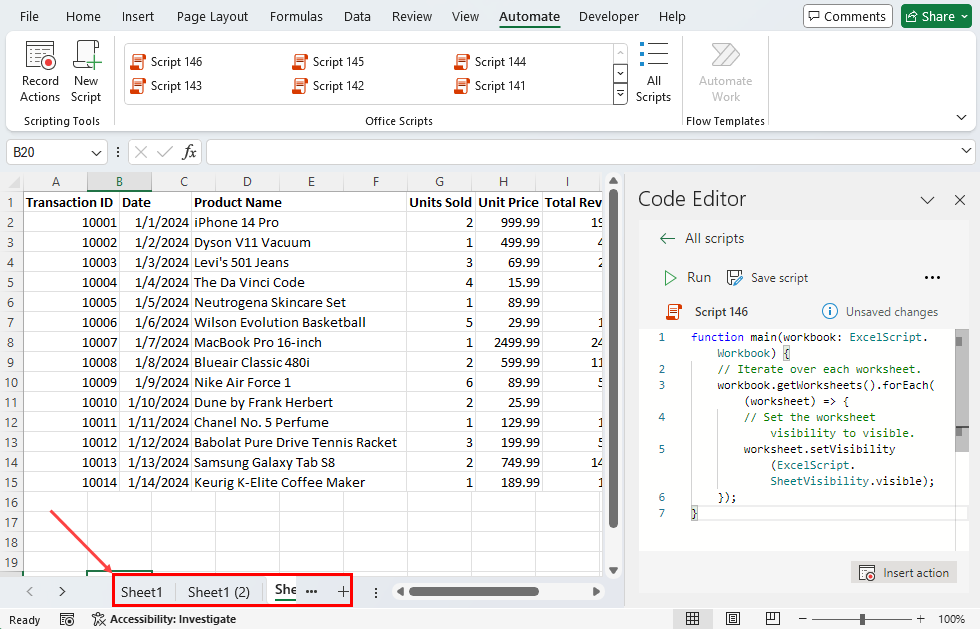The width and height of the screenshot is (980, 629).
Task: Click the Automate Work flow template
Action: [725, 72]
